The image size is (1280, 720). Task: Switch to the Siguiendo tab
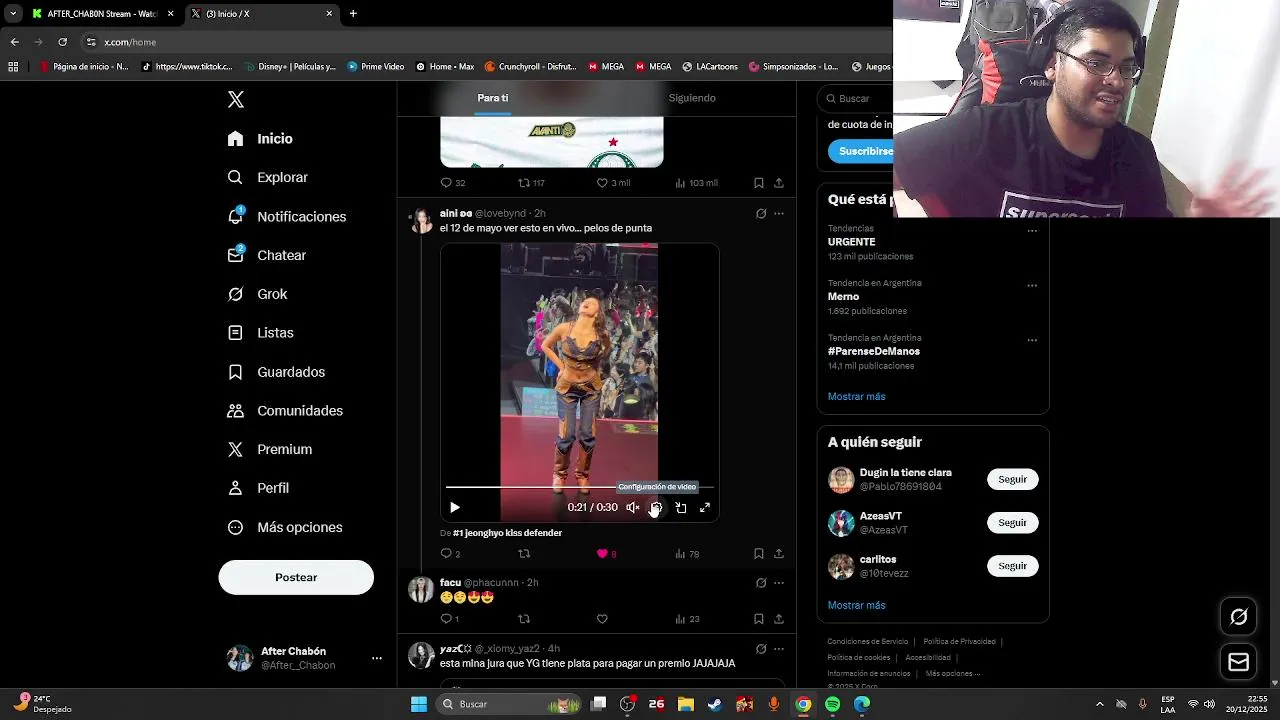692,98
